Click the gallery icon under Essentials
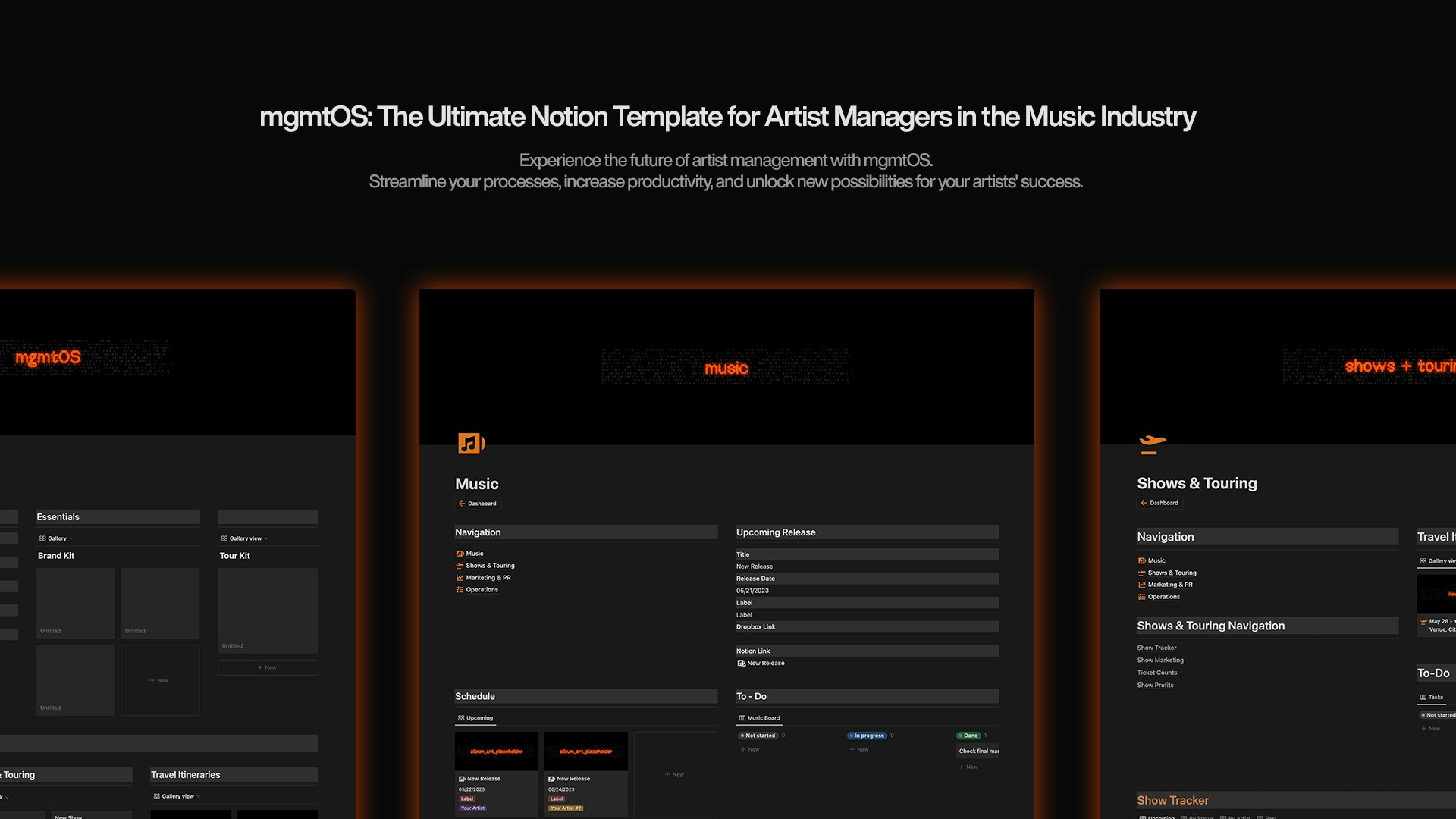 (42, 538)
